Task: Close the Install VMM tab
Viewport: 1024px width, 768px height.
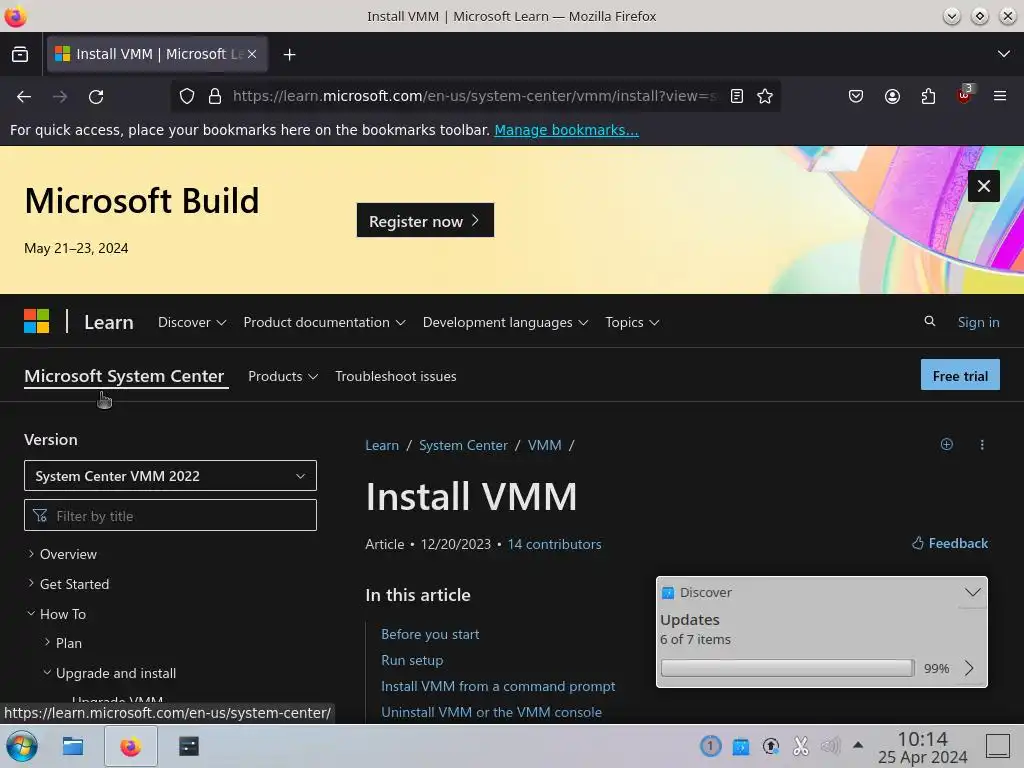Action: (x=252, y=54)
